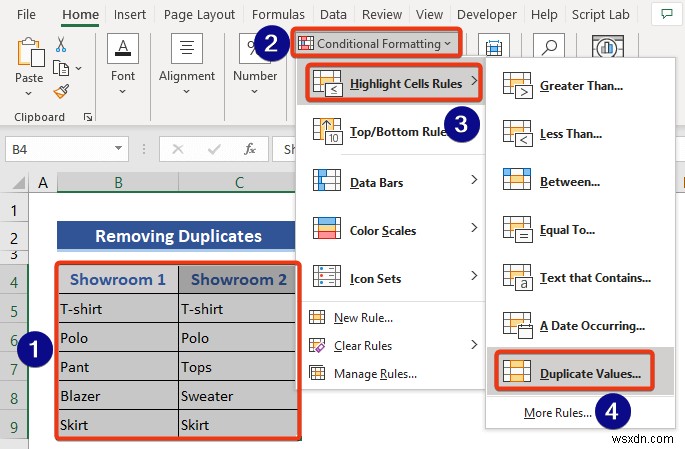
Task: Select column C header
Action: pyautogui.click(x=237, y=182)
